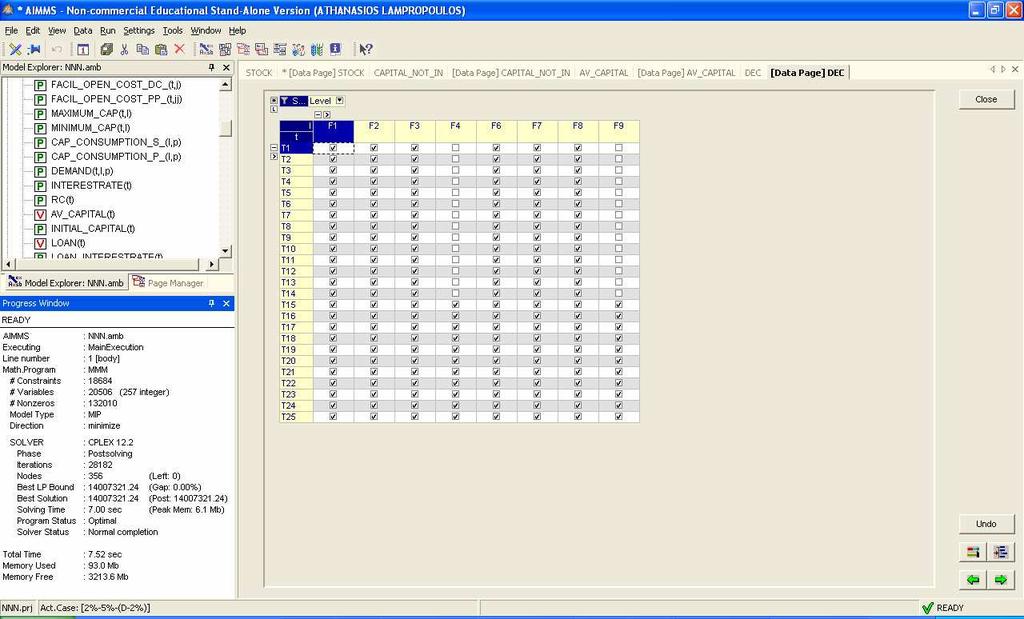Click the Identifier Selector toolbar icon
Viewport: 1024px width, 619px height.
pyautogui.click(x=225, y=49)
